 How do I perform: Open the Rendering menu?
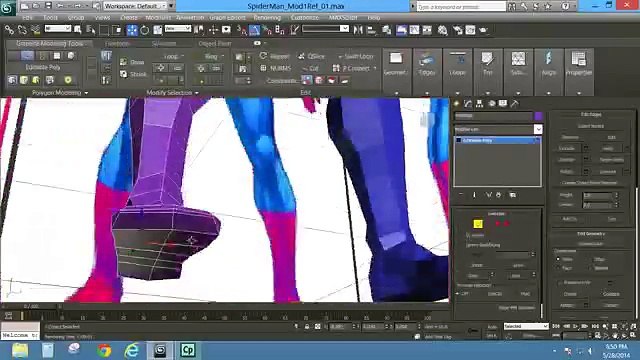pos(267,18)
